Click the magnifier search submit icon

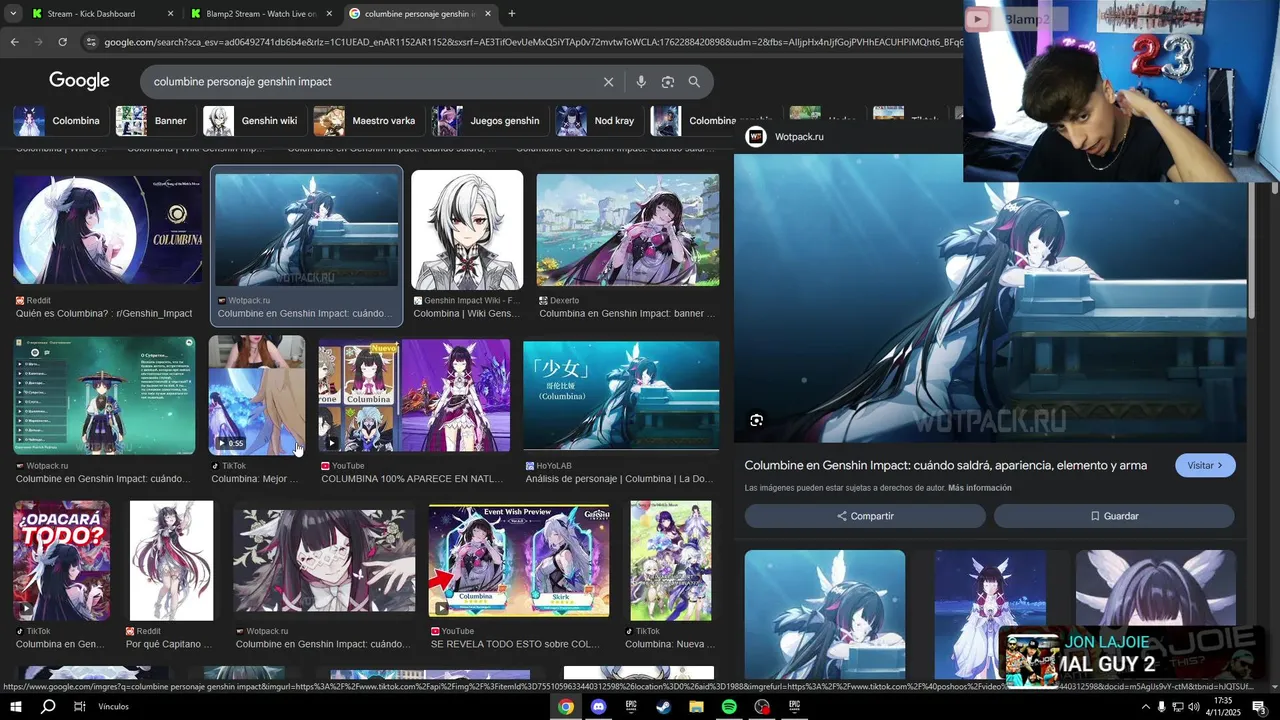pyautogui.click(x=694, y=82)
